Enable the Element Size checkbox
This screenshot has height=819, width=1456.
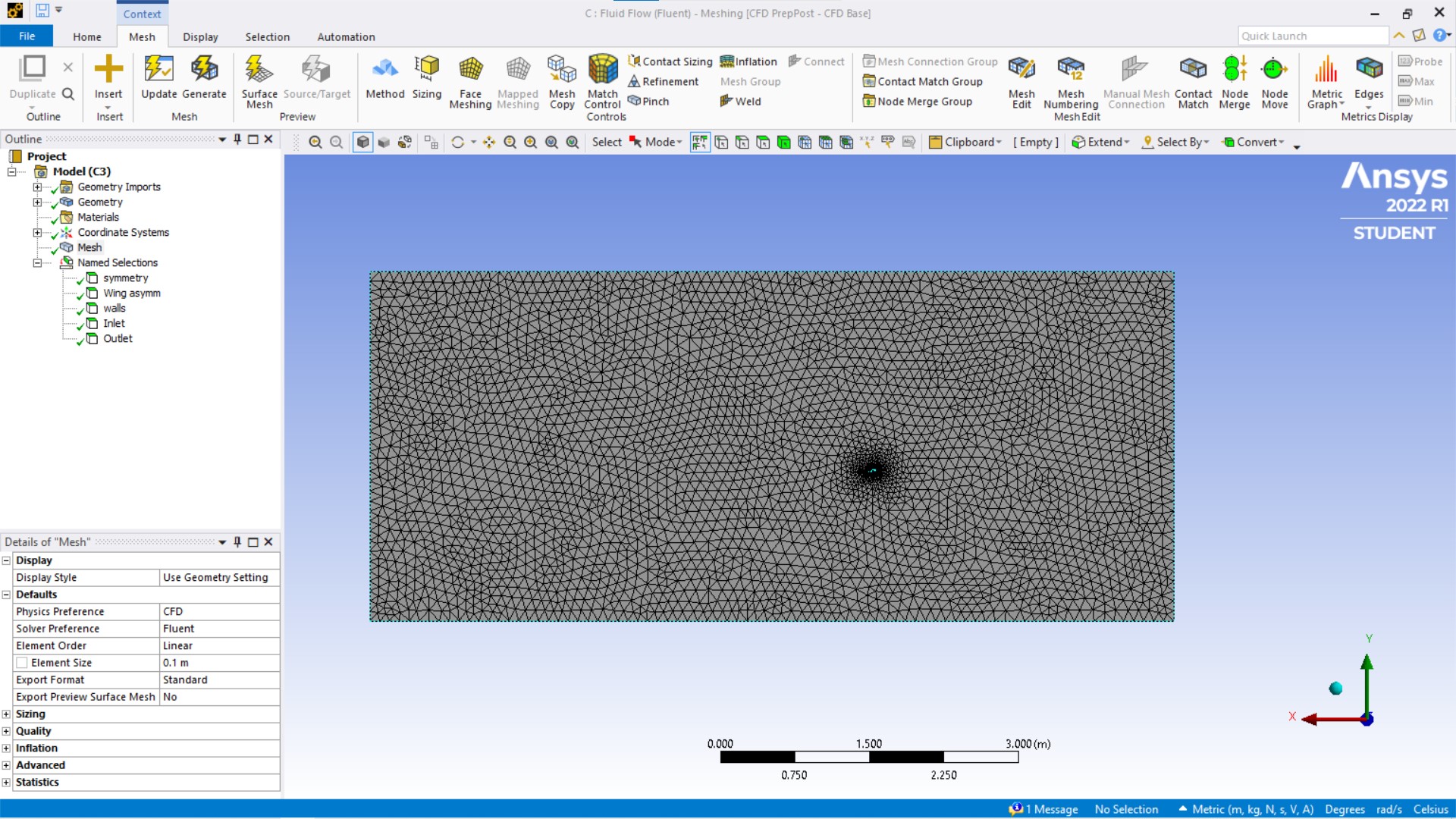tap(22, 663)
